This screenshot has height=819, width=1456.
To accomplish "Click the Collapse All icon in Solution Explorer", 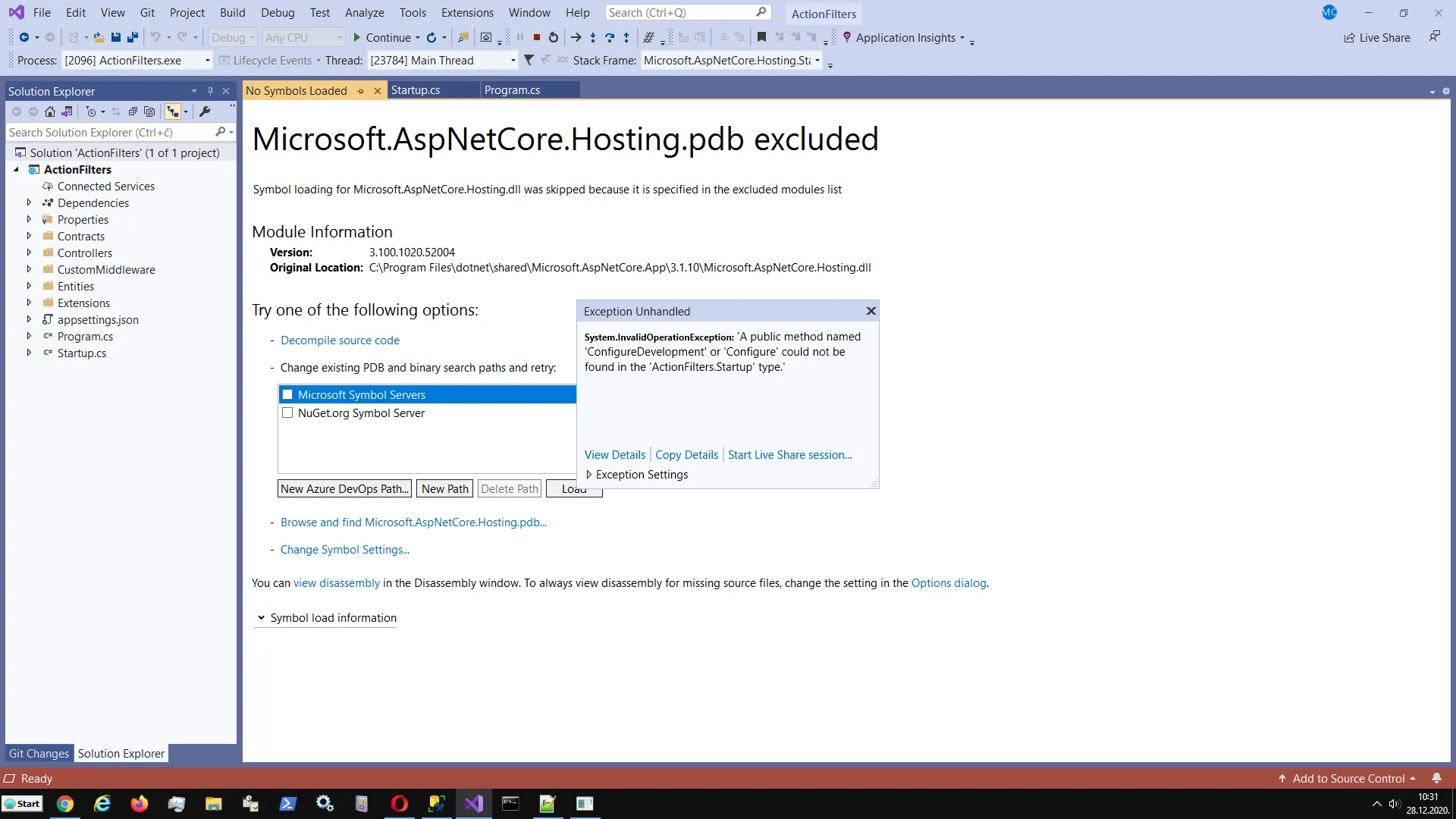I will 133,111.
